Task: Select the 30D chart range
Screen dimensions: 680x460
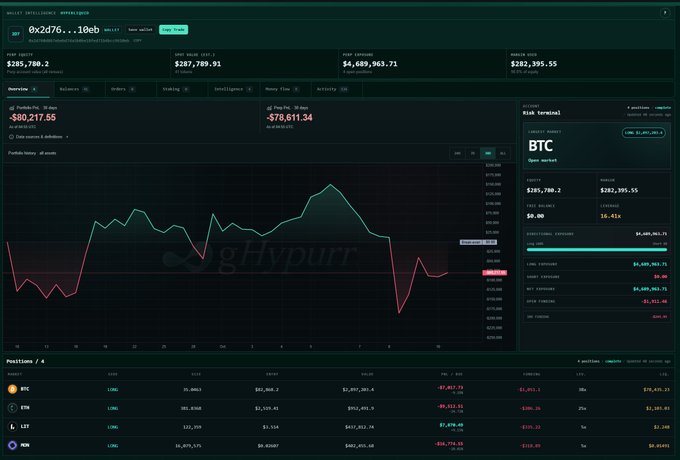Action: tap(488, 153)
